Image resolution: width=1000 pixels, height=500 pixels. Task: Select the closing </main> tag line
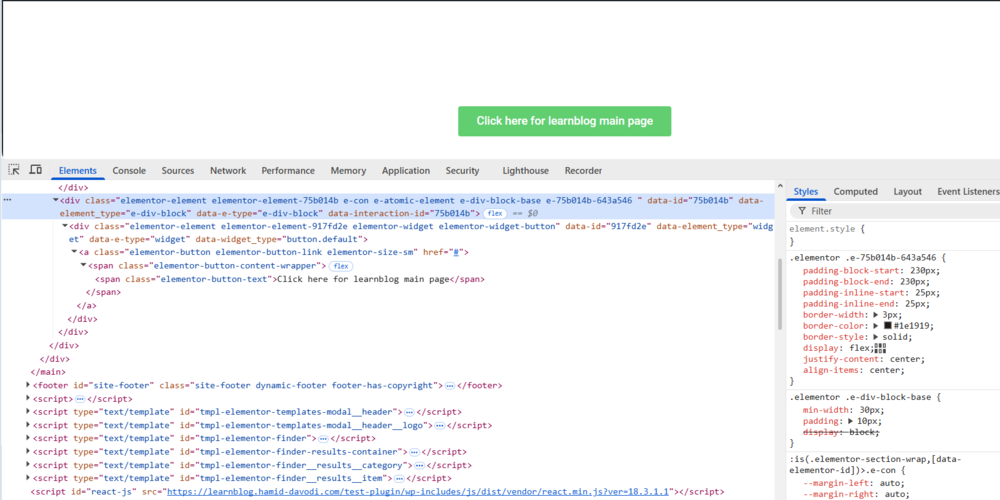click(x=48, y=372)
